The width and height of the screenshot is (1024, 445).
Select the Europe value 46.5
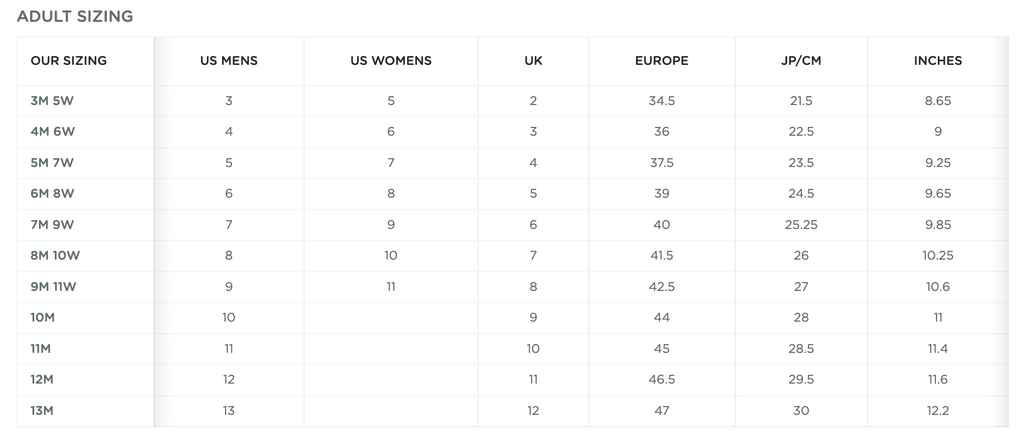point(662,380)
